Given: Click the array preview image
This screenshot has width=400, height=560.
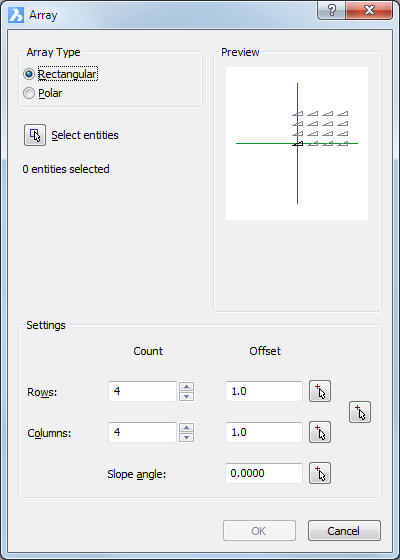Looking at the screenshot, I should click(x=297, y=144).
